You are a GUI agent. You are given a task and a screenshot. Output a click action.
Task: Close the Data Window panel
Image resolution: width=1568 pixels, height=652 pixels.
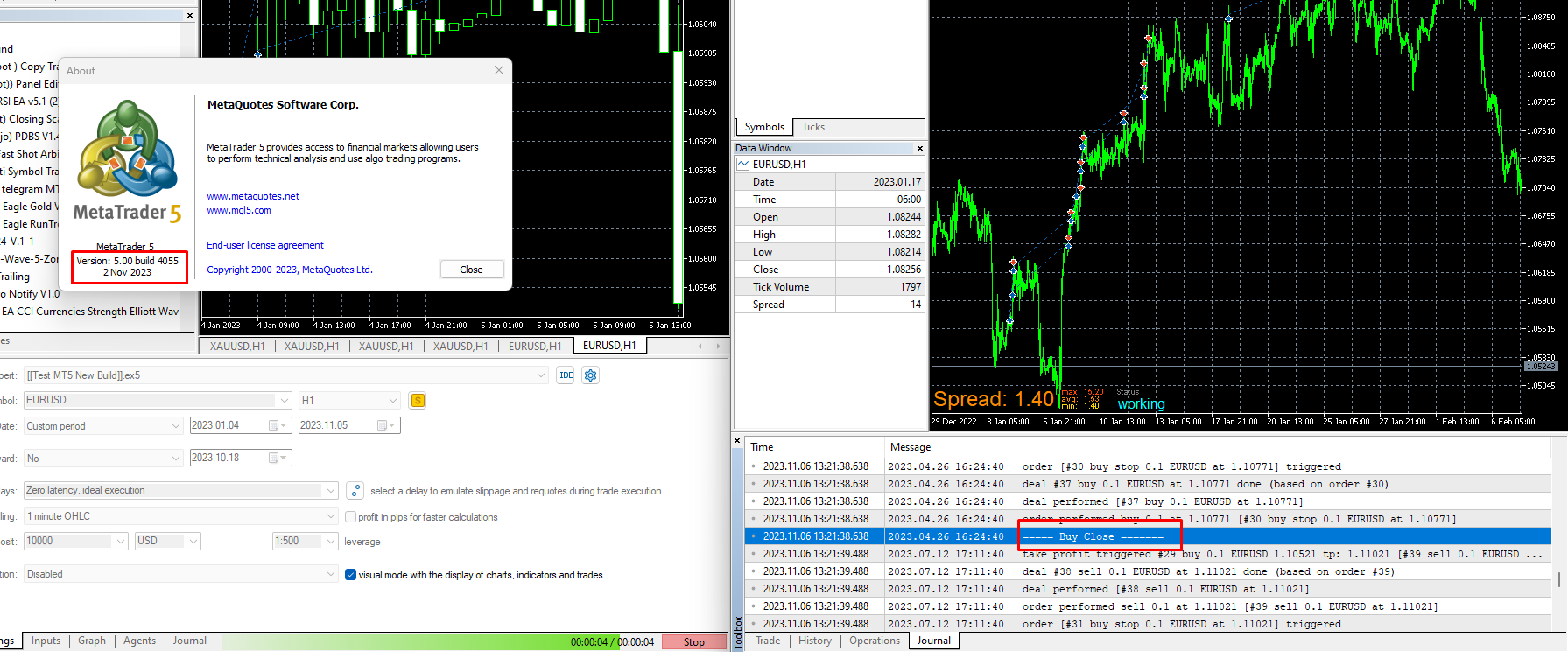click(919, 148)
